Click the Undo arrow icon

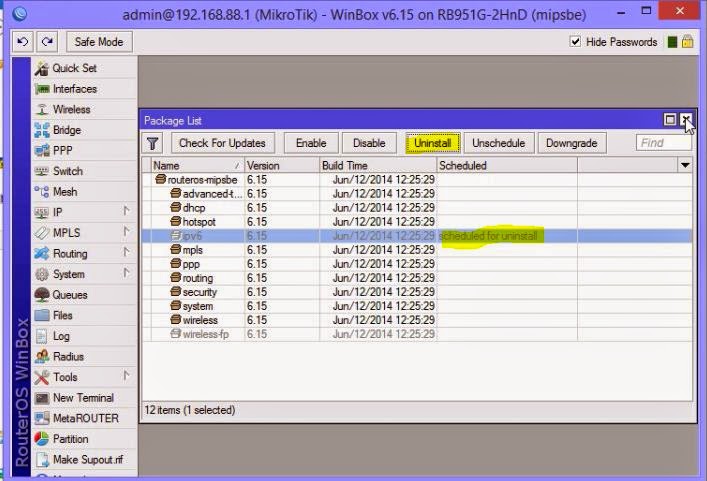(23, 42)
